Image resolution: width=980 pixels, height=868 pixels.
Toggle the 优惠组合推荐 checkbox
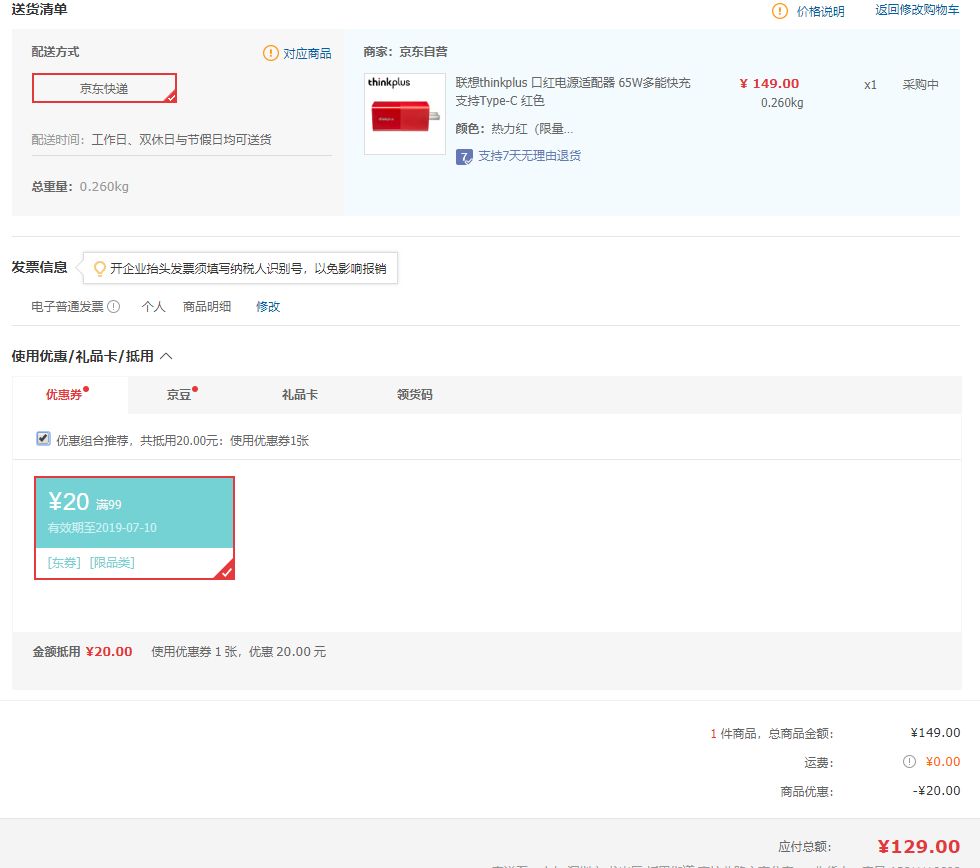[x=43, y=439]
